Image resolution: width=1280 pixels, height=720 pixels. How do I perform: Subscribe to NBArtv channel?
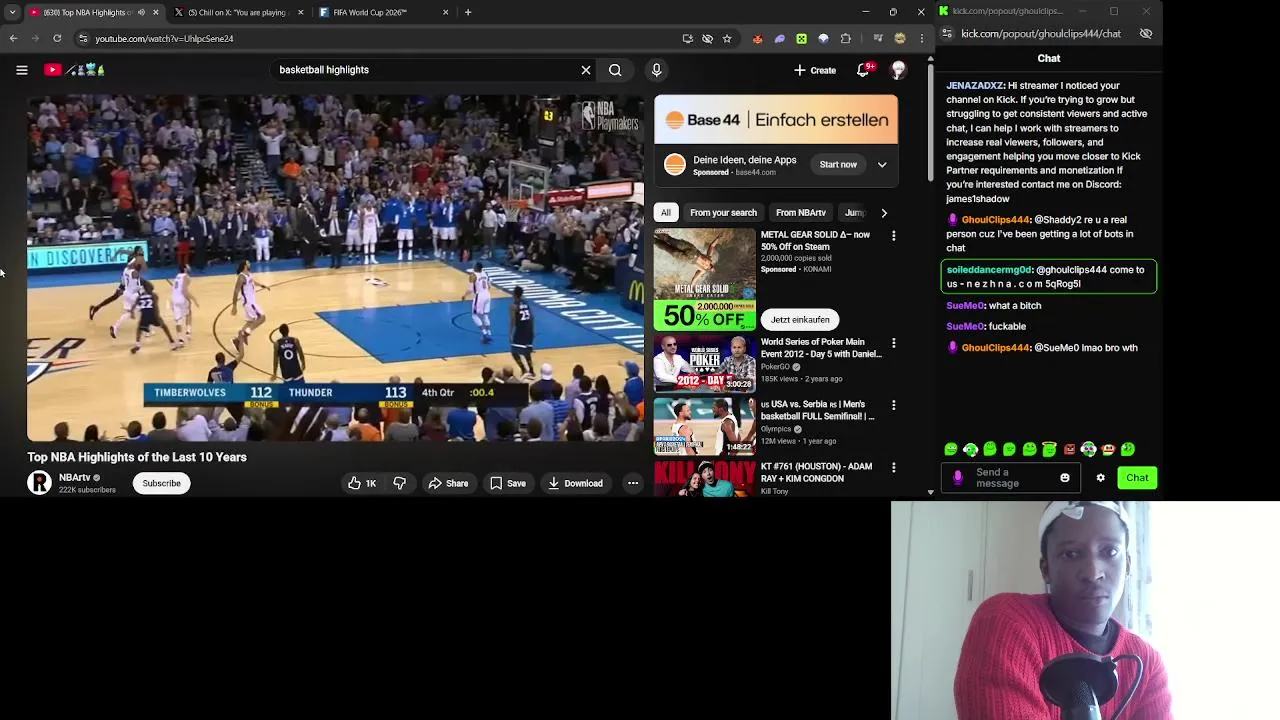point(161,483)
